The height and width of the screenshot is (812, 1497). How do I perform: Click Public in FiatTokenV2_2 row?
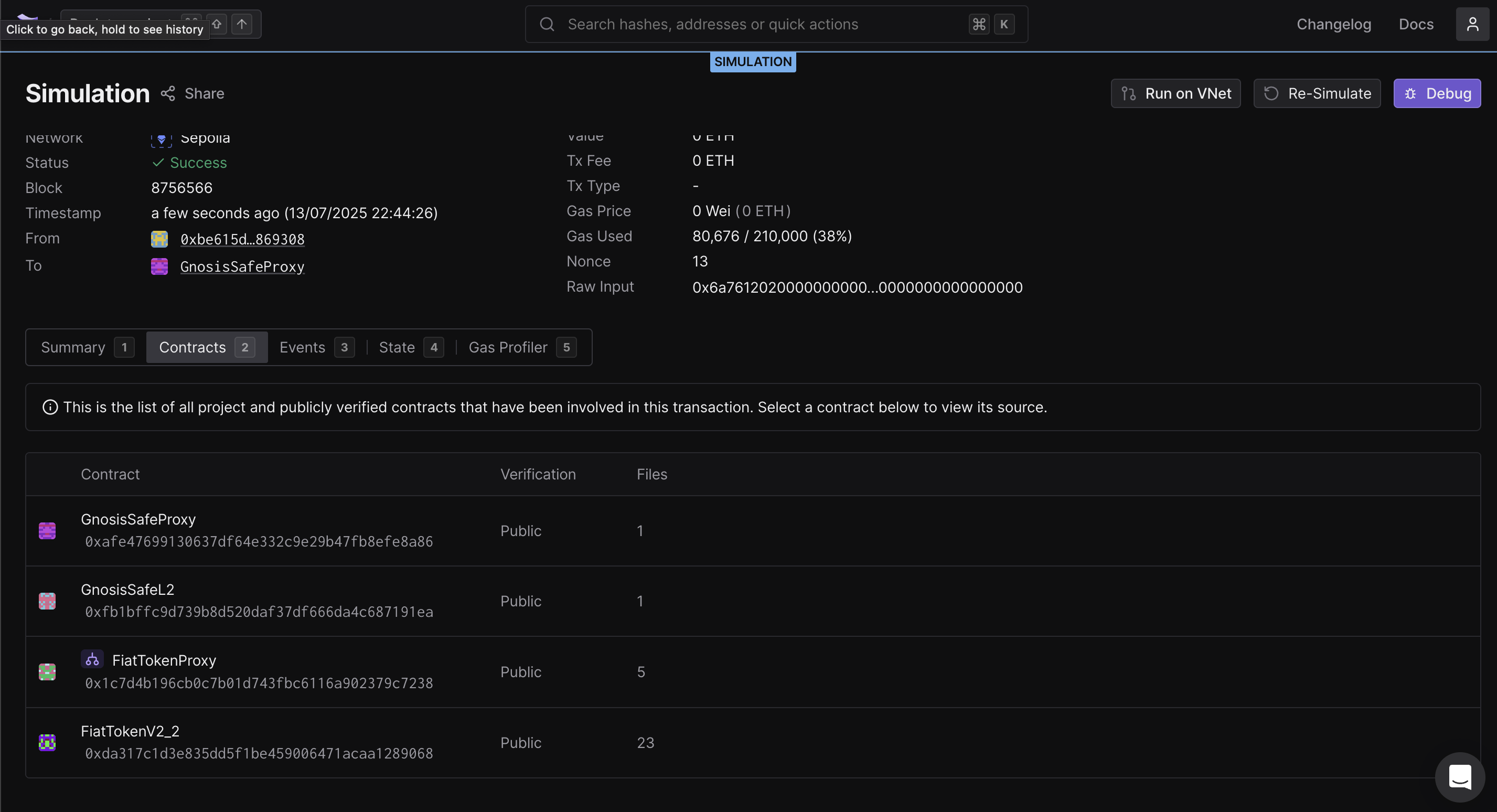[x=521, y=743]
